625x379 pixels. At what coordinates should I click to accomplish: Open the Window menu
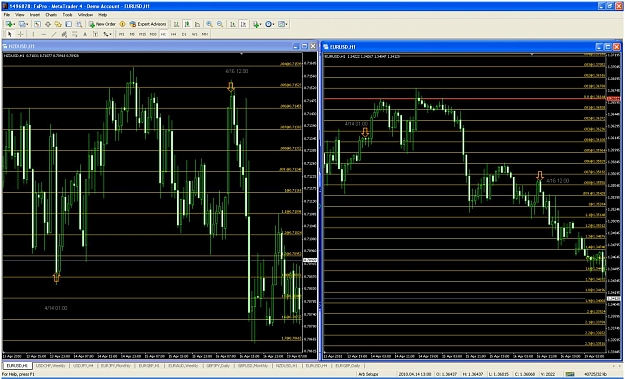point(85,15)
